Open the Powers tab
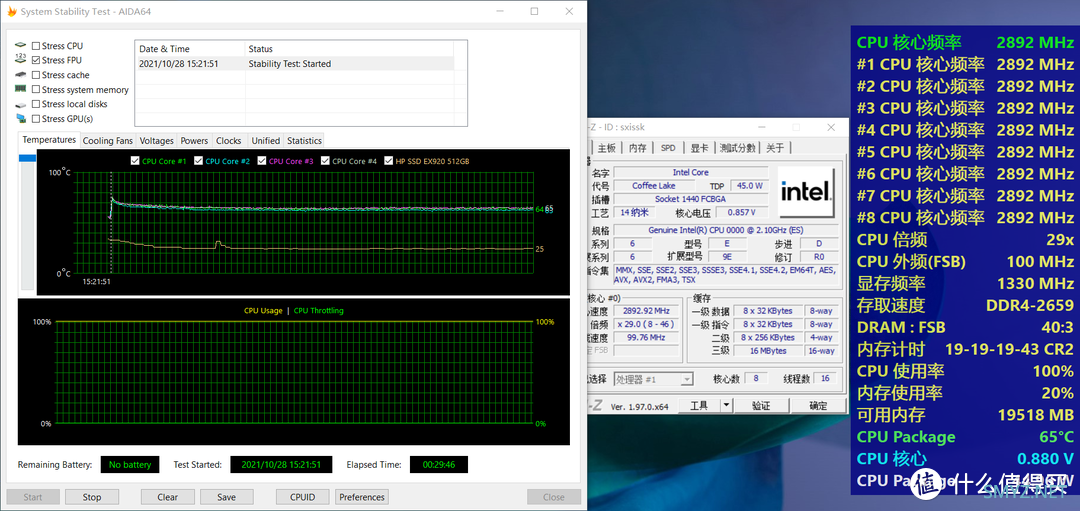This screenshot has height=511, width=1080. coord(194,140)
